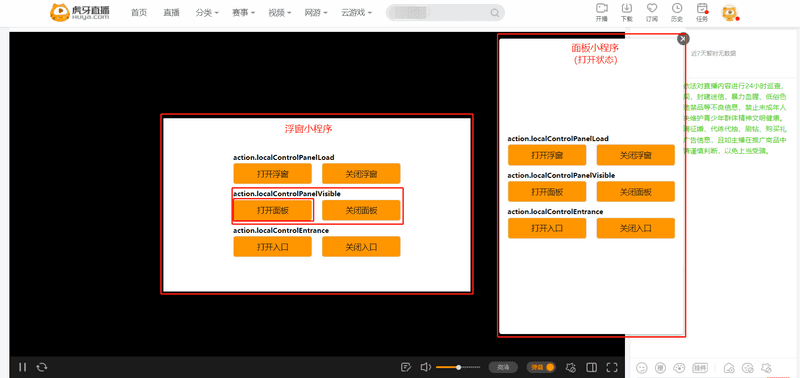Click 关闭面板 in the side panel
Screen dimensions: 800x378
pyautogui.click(x=636, y=192)
